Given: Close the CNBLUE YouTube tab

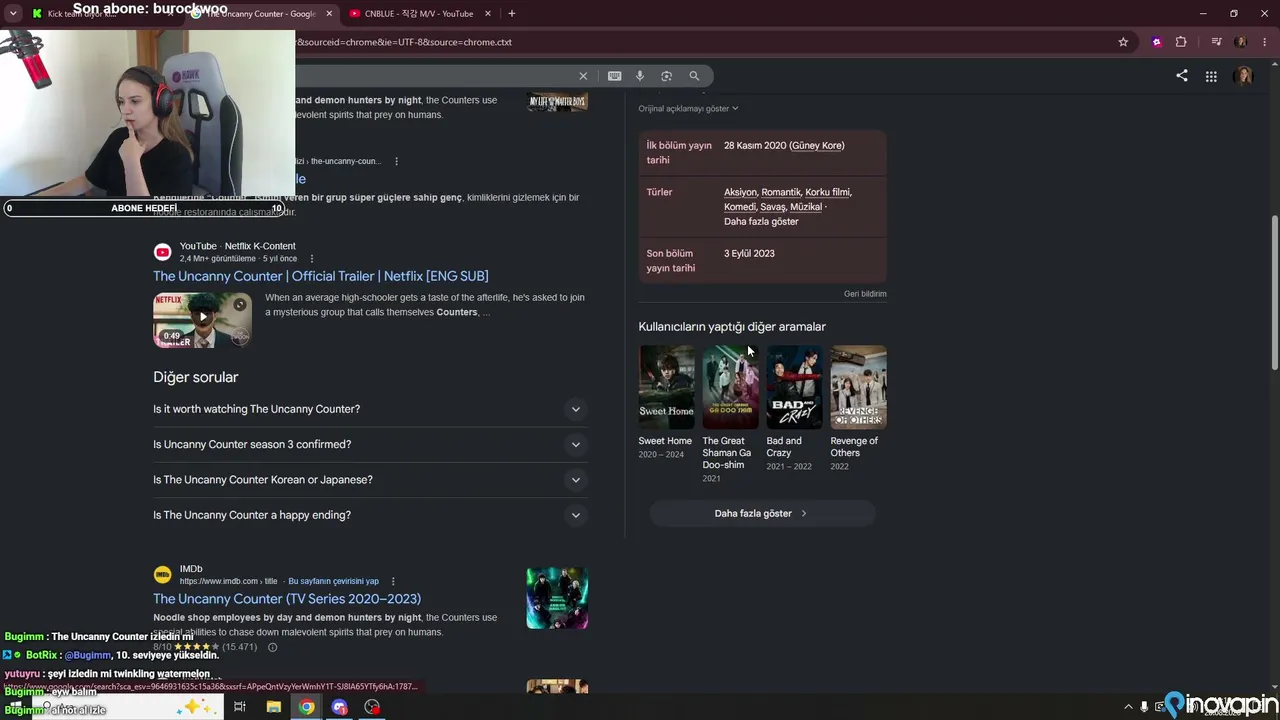Looking at the screenshot, I should point(488,14).
